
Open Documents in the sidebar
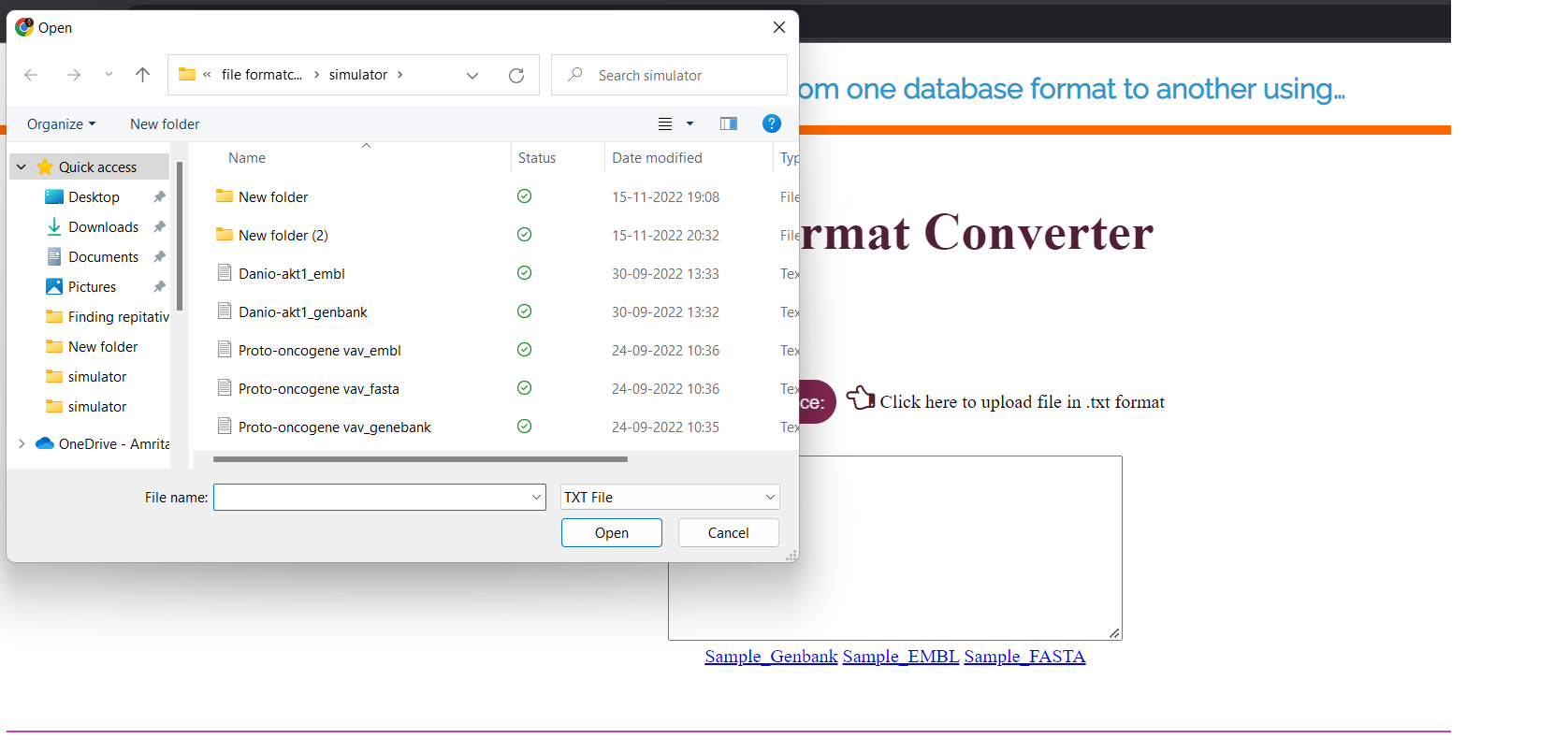pos(103,256)
